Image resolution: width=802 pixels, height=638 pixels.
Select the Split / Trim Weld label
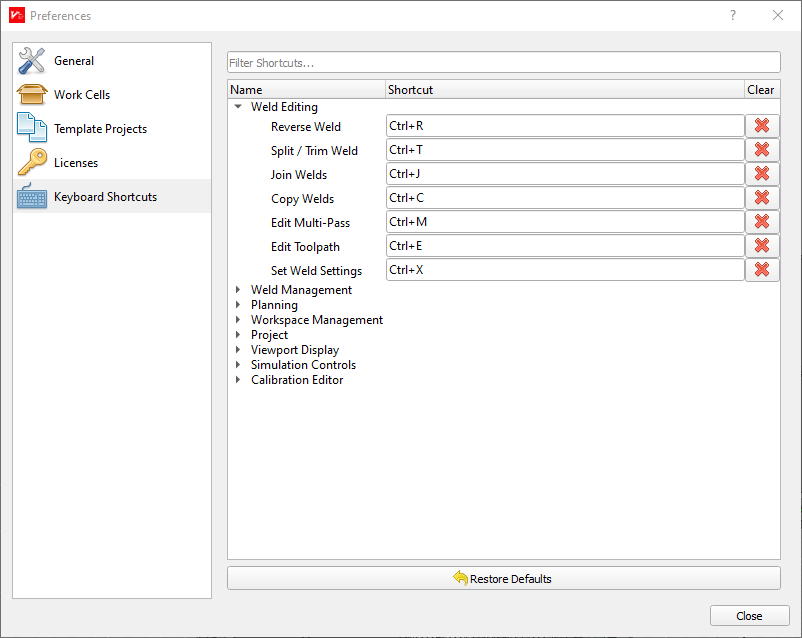pos(314,150)
